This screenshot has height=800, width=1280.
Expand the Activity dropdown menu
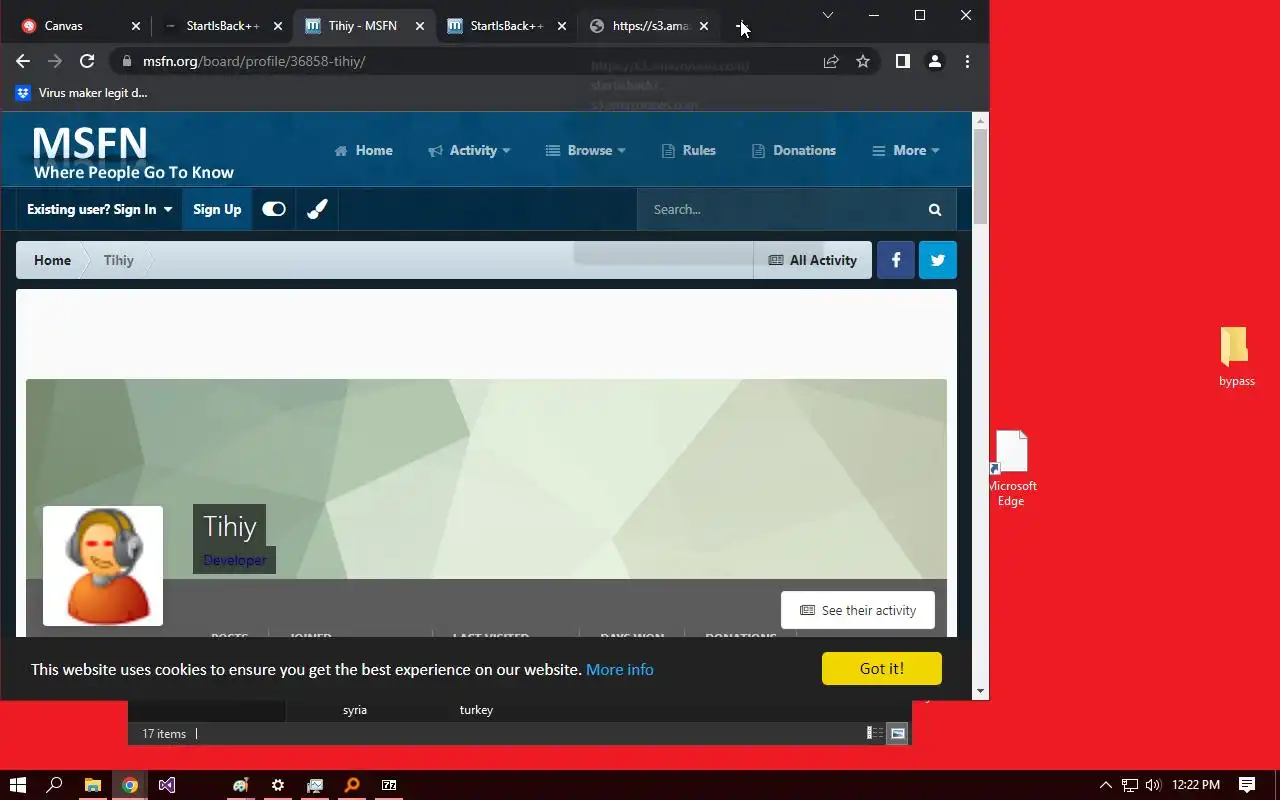[x=469, y=150]
